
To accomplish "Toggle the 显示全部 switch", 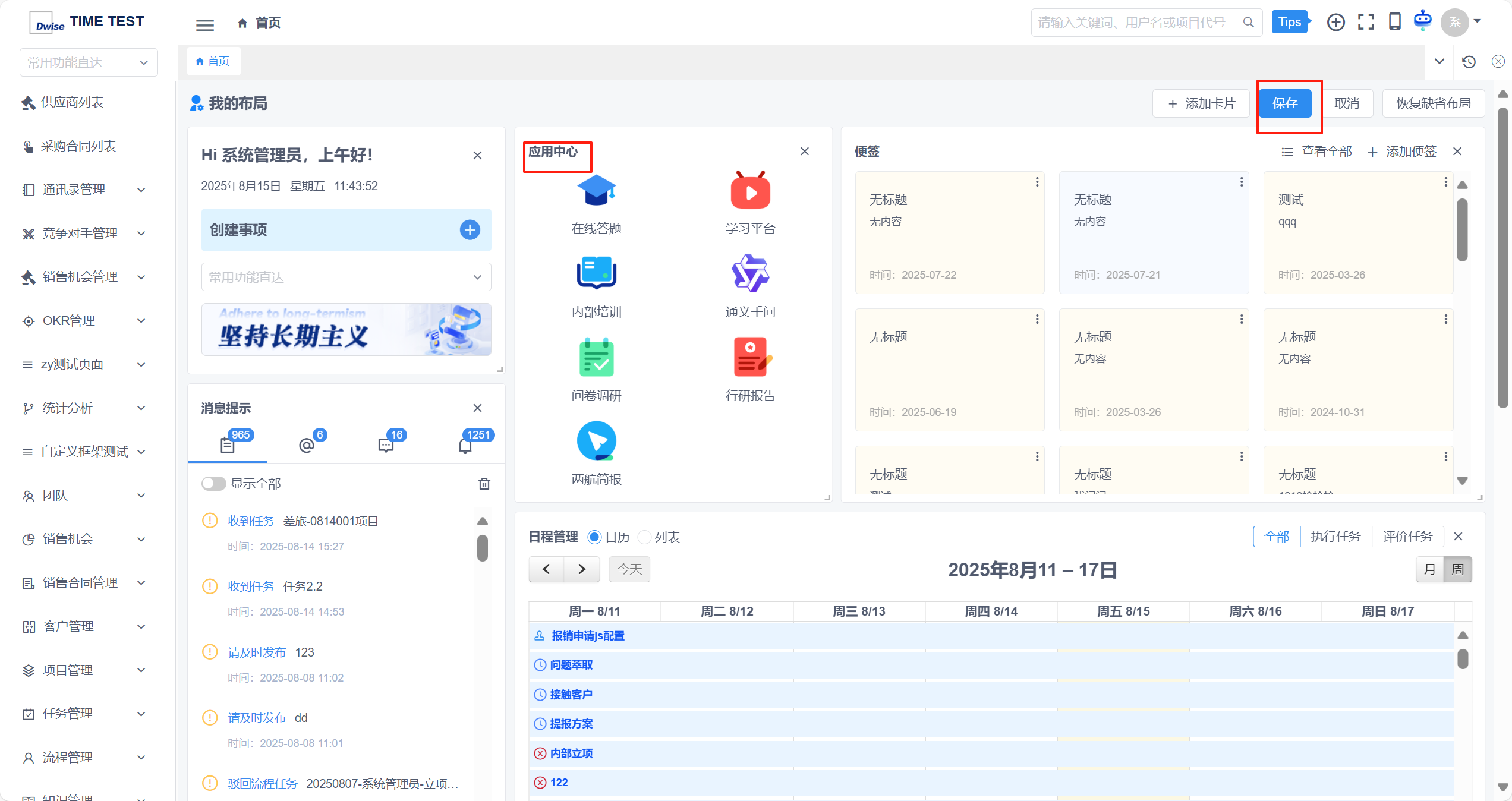I will point(213,484).
